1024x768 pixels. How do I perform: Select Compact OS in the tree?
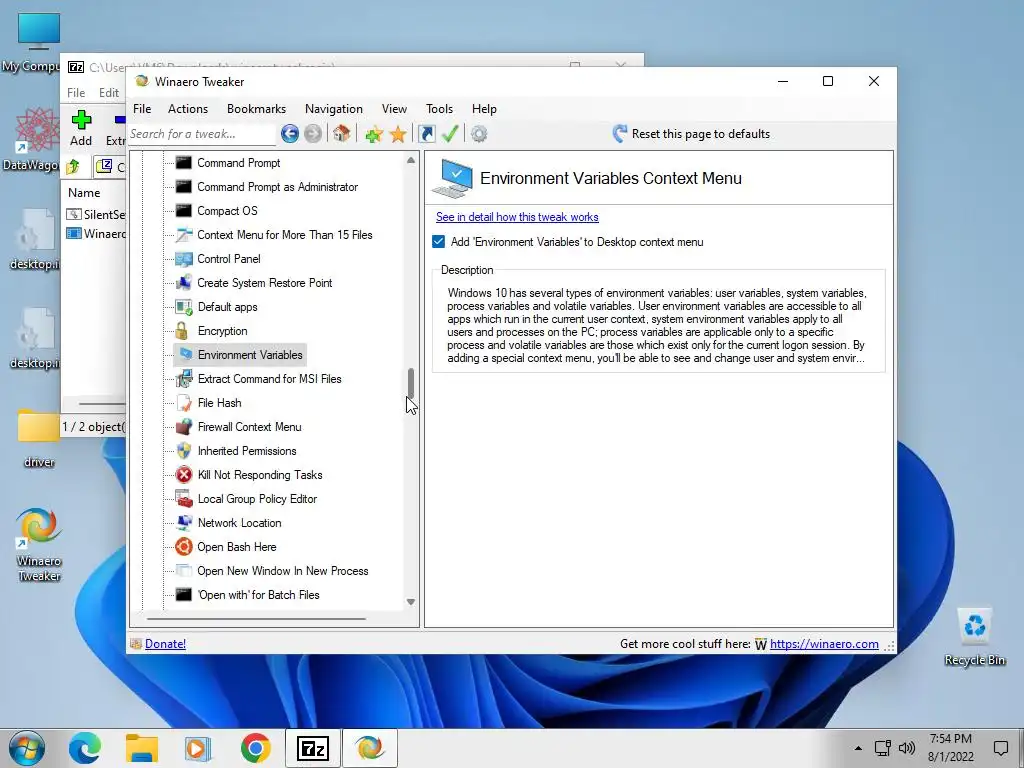click(227, 211)
